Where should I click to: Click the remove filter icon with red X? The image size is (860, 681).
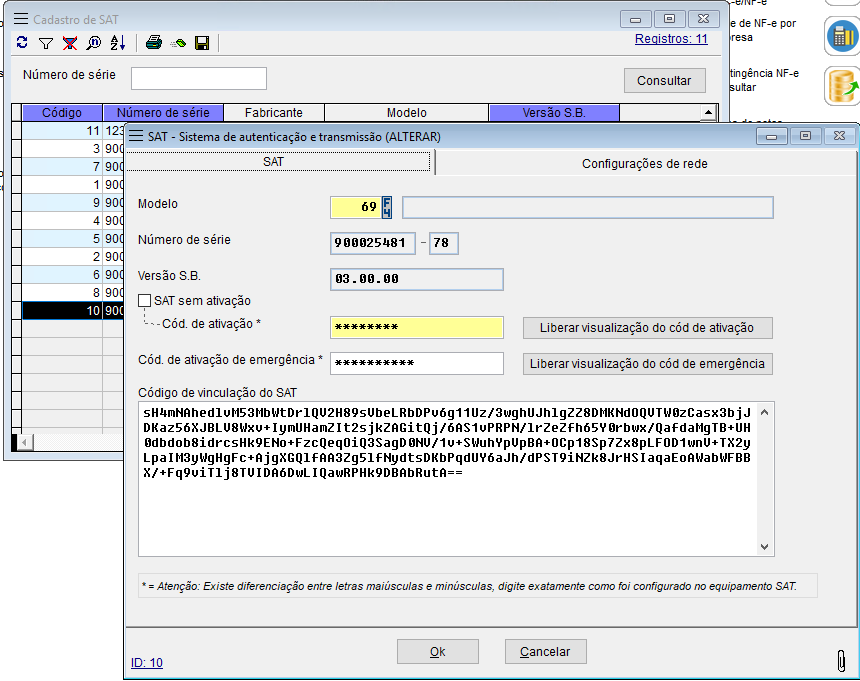tap(69, 43)
